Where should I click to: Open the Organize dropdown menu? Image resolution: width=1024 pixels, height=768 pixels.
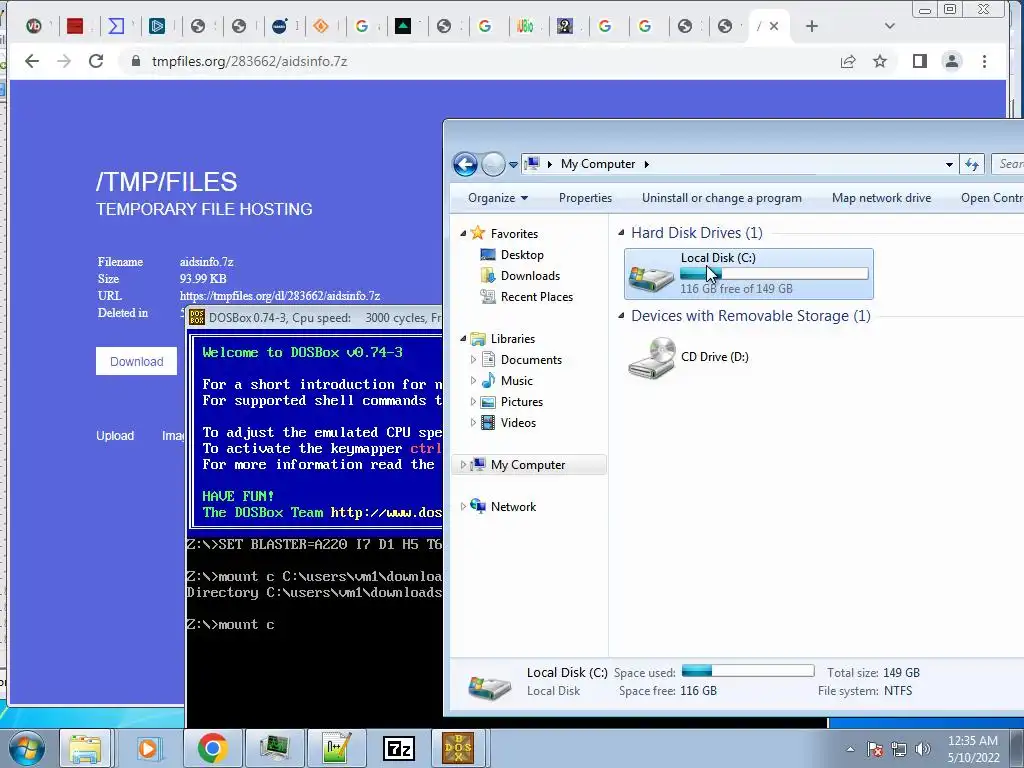click(498, 198)
